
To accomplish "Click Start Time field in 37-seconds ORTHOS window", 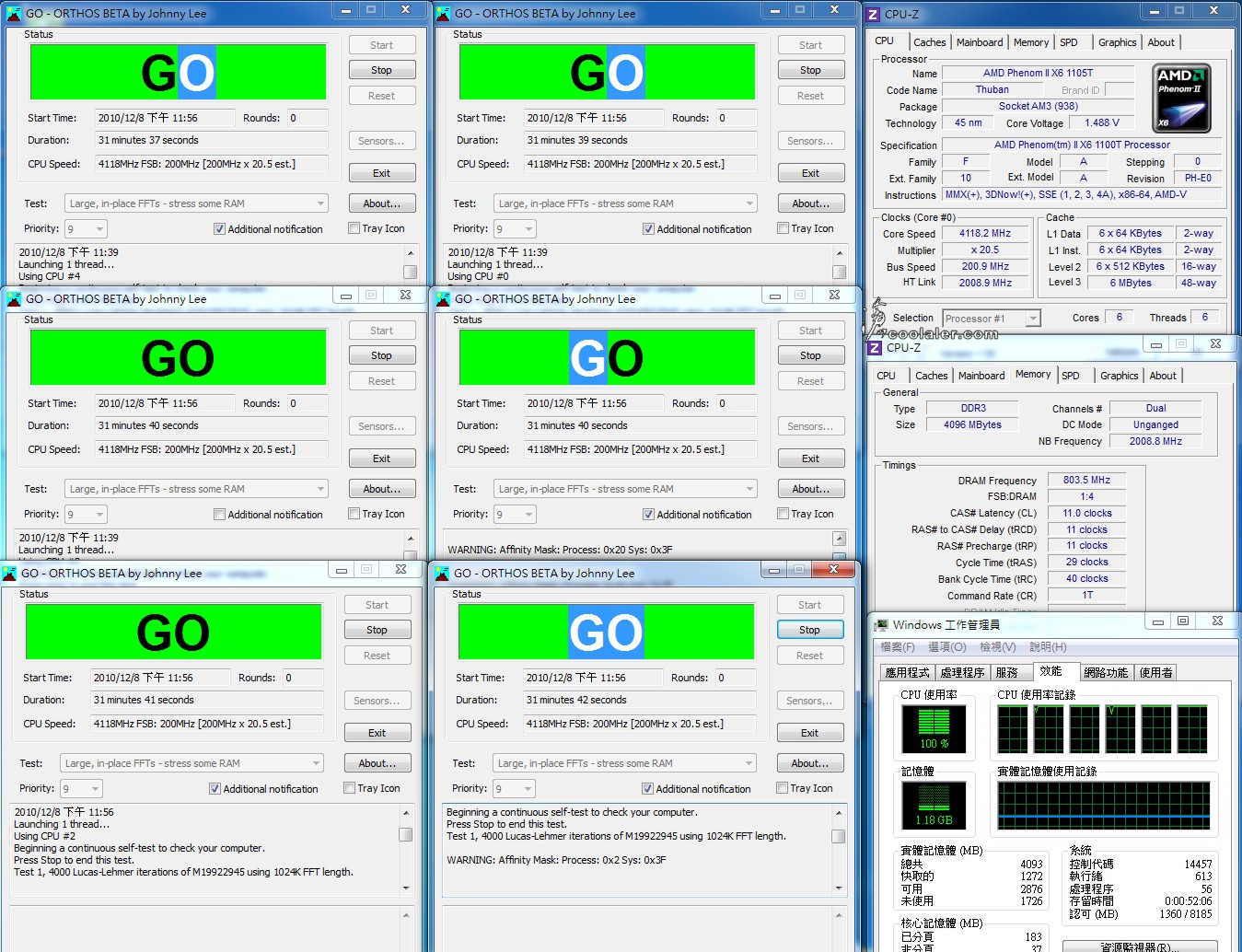I will (x=163, y=118).
